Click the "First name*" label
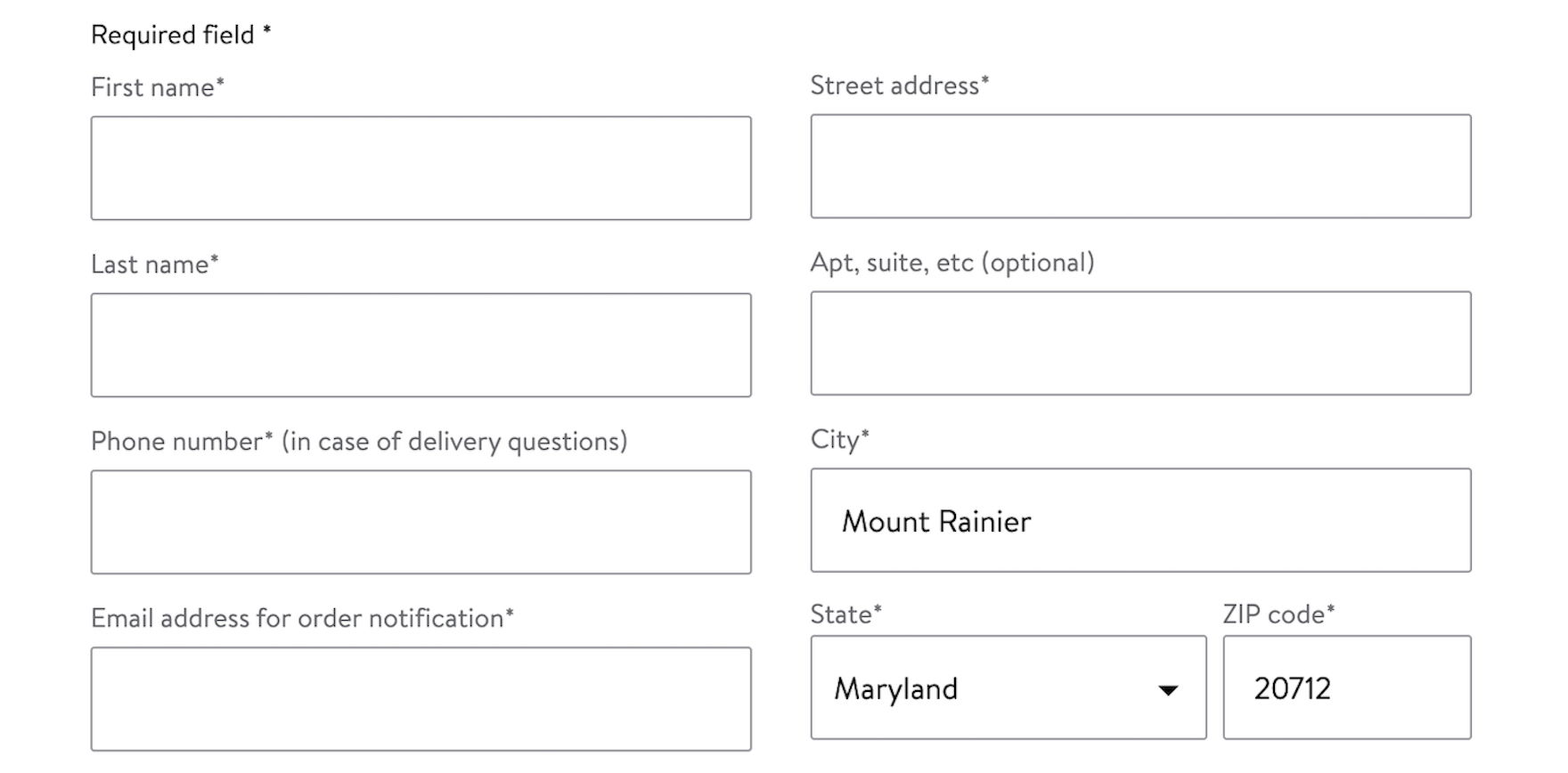Screen dimensions: 1568x773 pyautogui.click(x=157, y=87)
